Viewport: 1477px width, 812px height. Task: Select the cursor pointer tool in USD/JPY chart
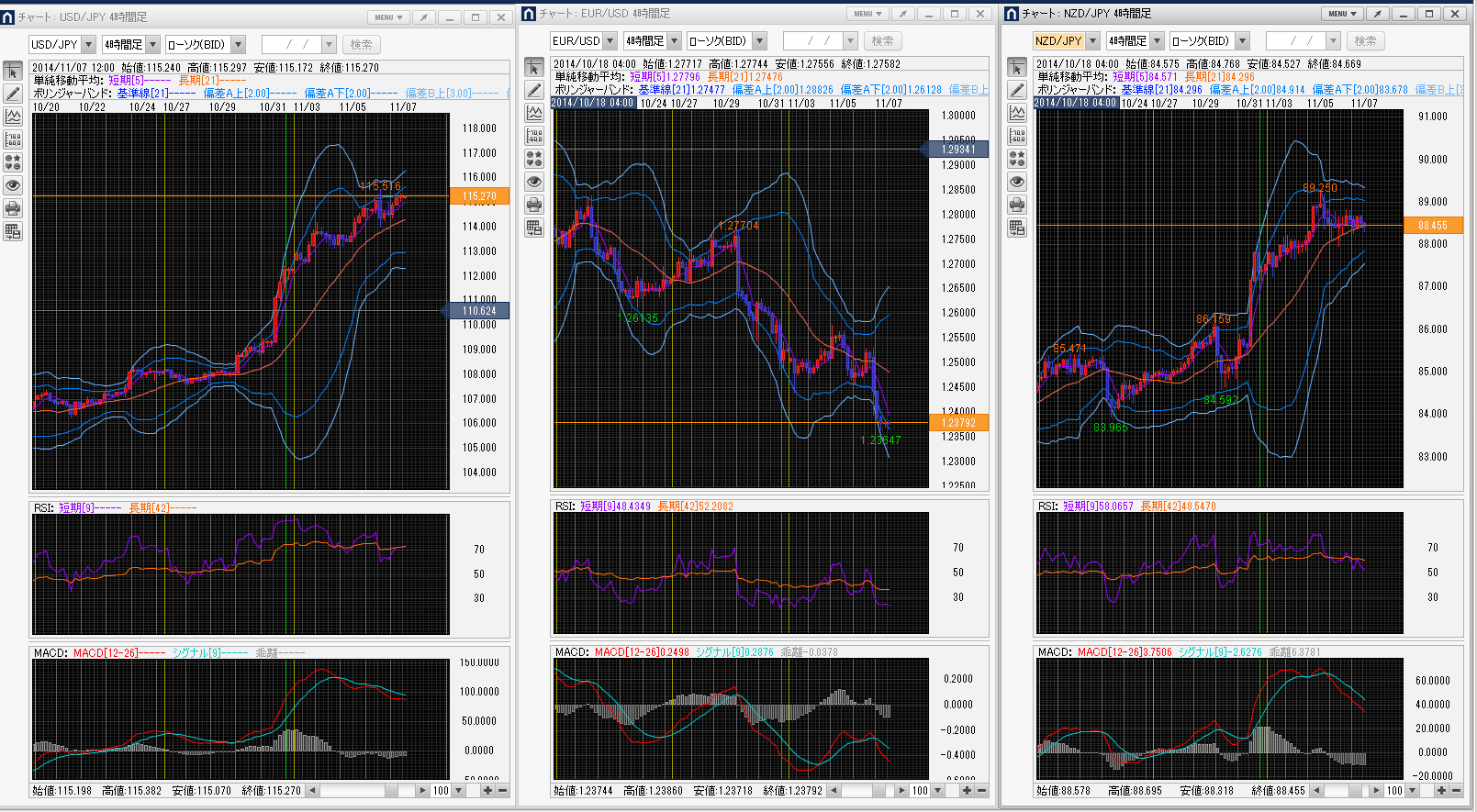pos(13,71)
